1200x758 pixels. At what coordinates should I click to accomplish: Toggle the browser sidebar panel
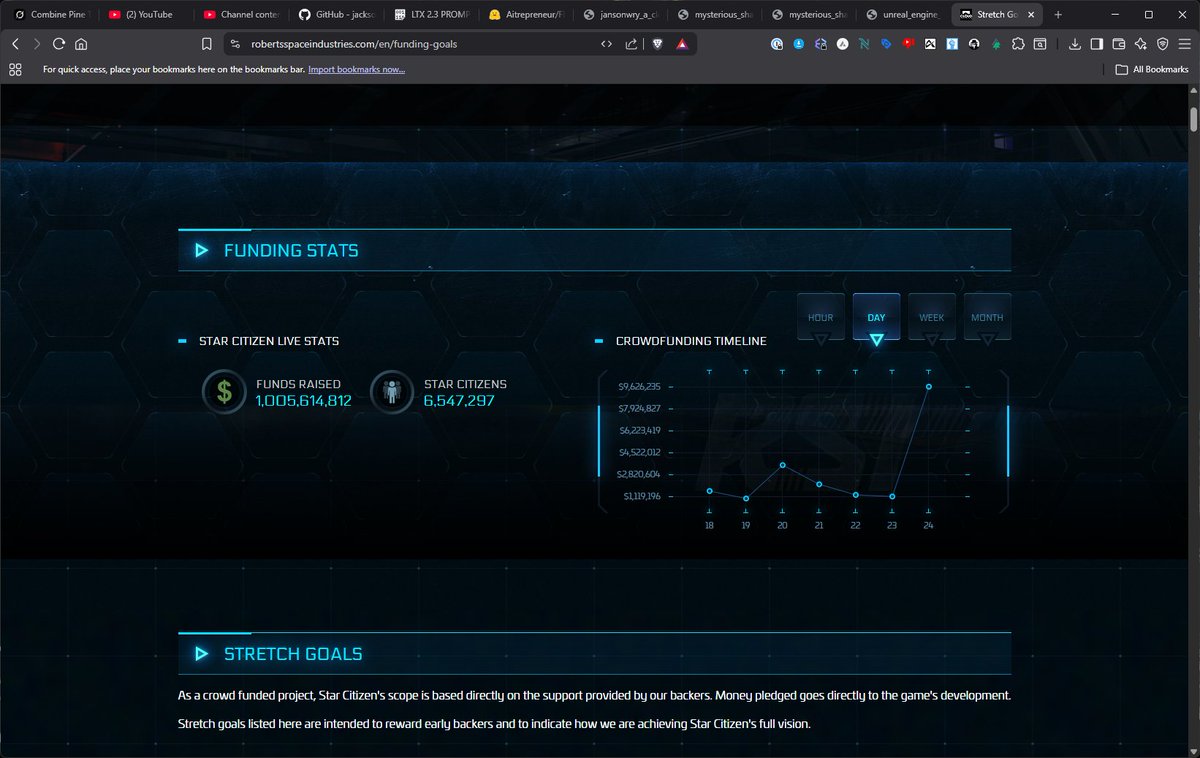[x=1096, y=44]
